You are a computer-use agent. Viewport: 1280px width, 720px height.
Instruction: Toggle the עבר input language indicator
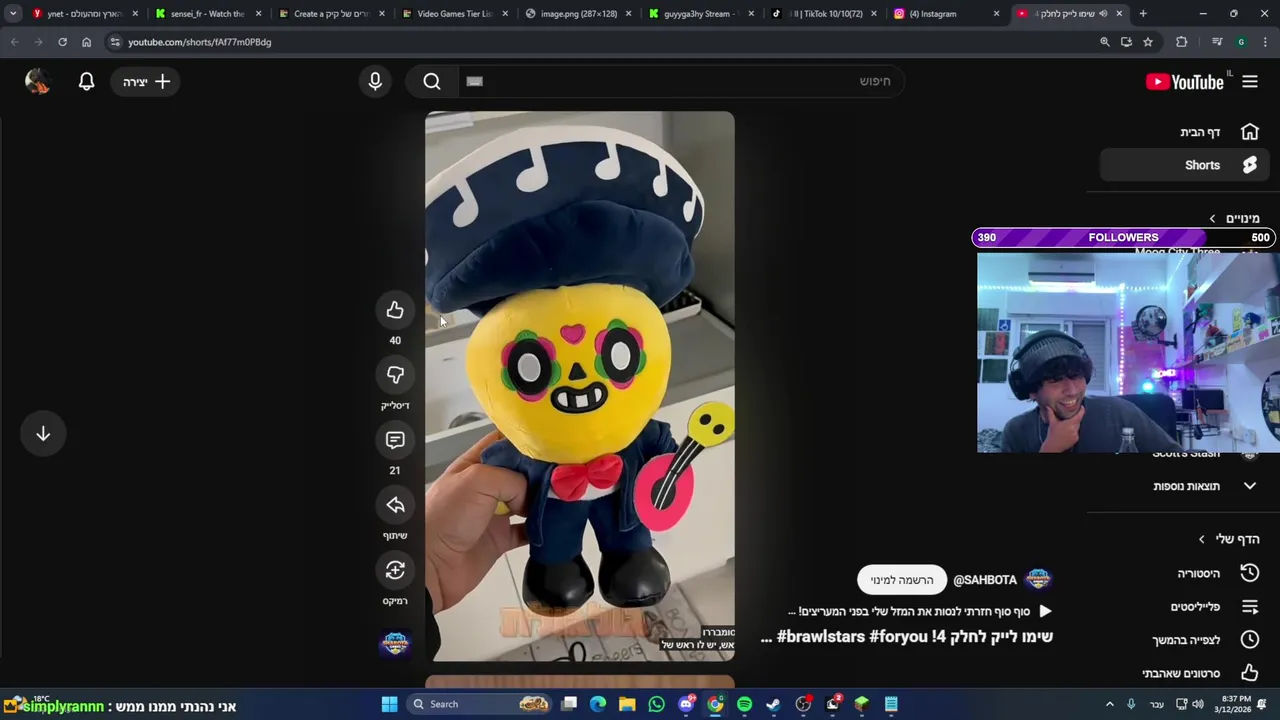pyautogui.click(x=1157, y=704)
